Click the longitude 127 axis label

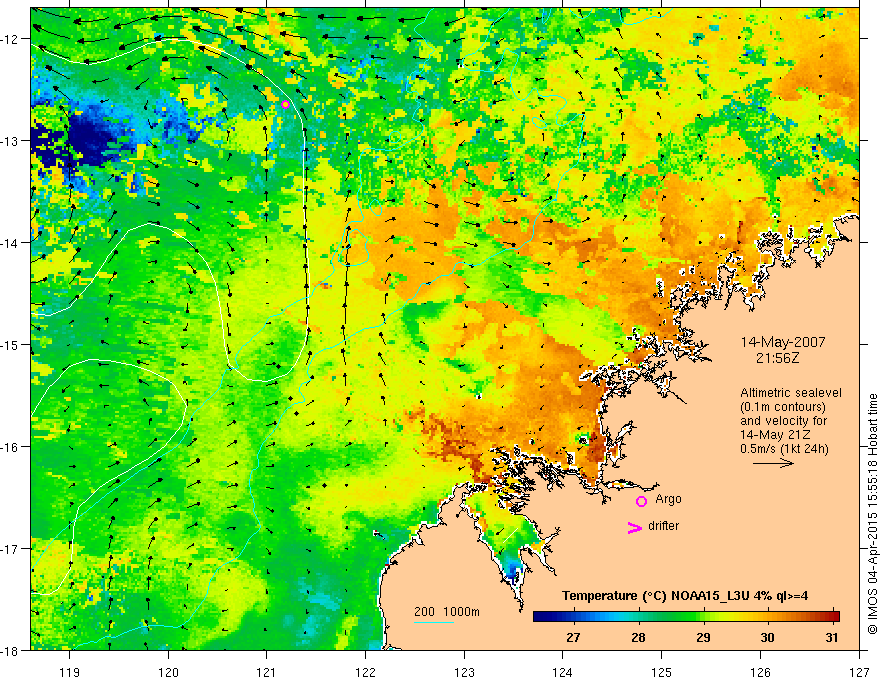(859, 672)
